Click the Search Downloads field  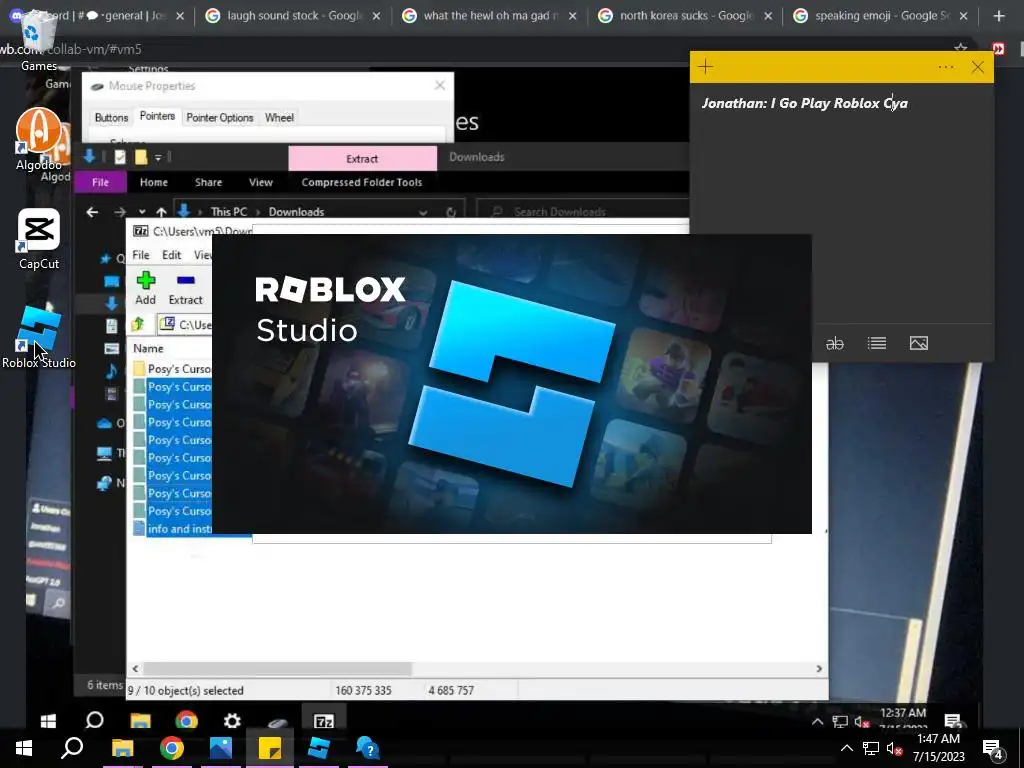pos(581,212)
